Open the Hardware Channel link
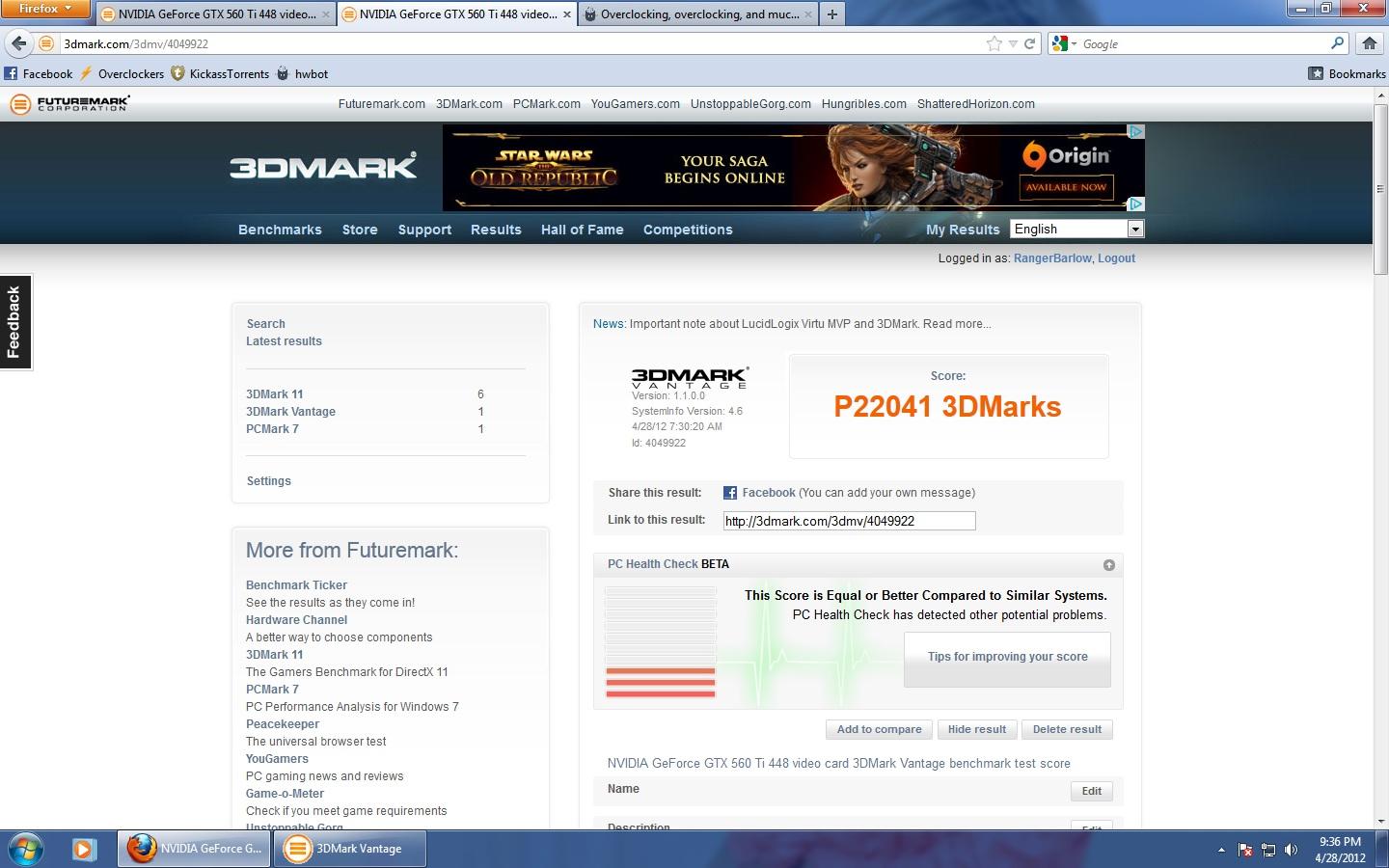The width and height of the screenshot is (1389, 868). pyautogui.click(x=296, y=620)
